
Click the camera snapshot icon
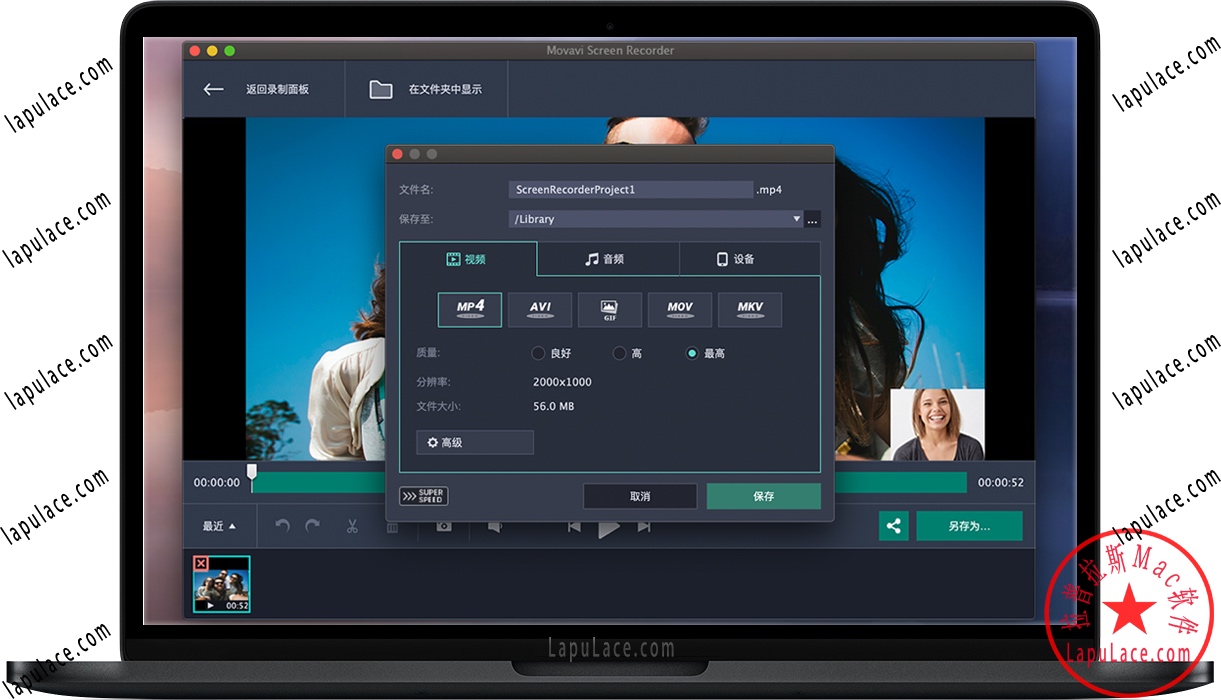pyautogui.click(x=444, y=525)
